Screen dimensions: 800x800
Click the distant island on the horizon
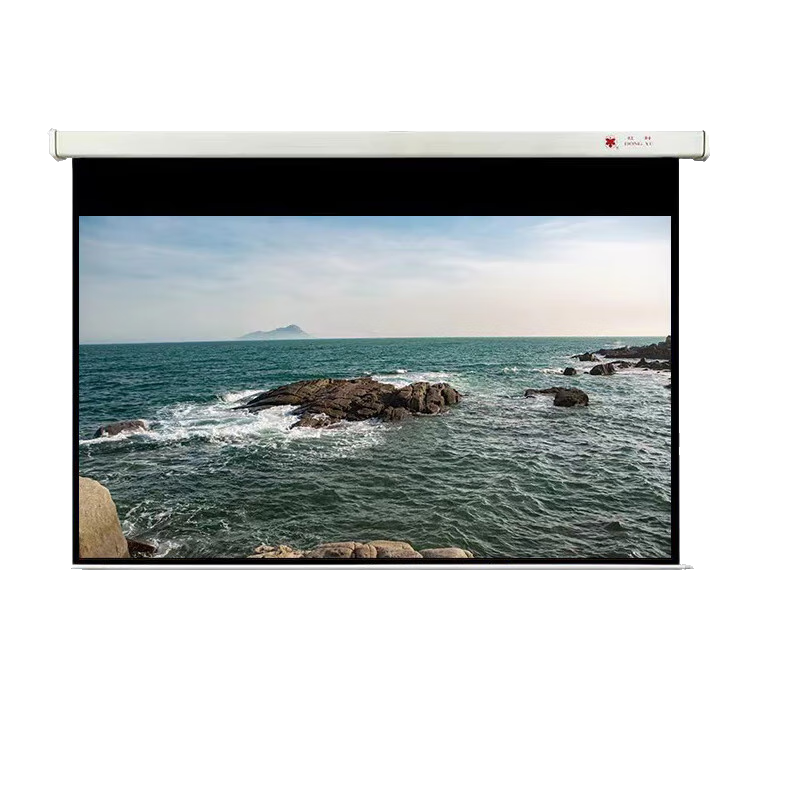276,331
